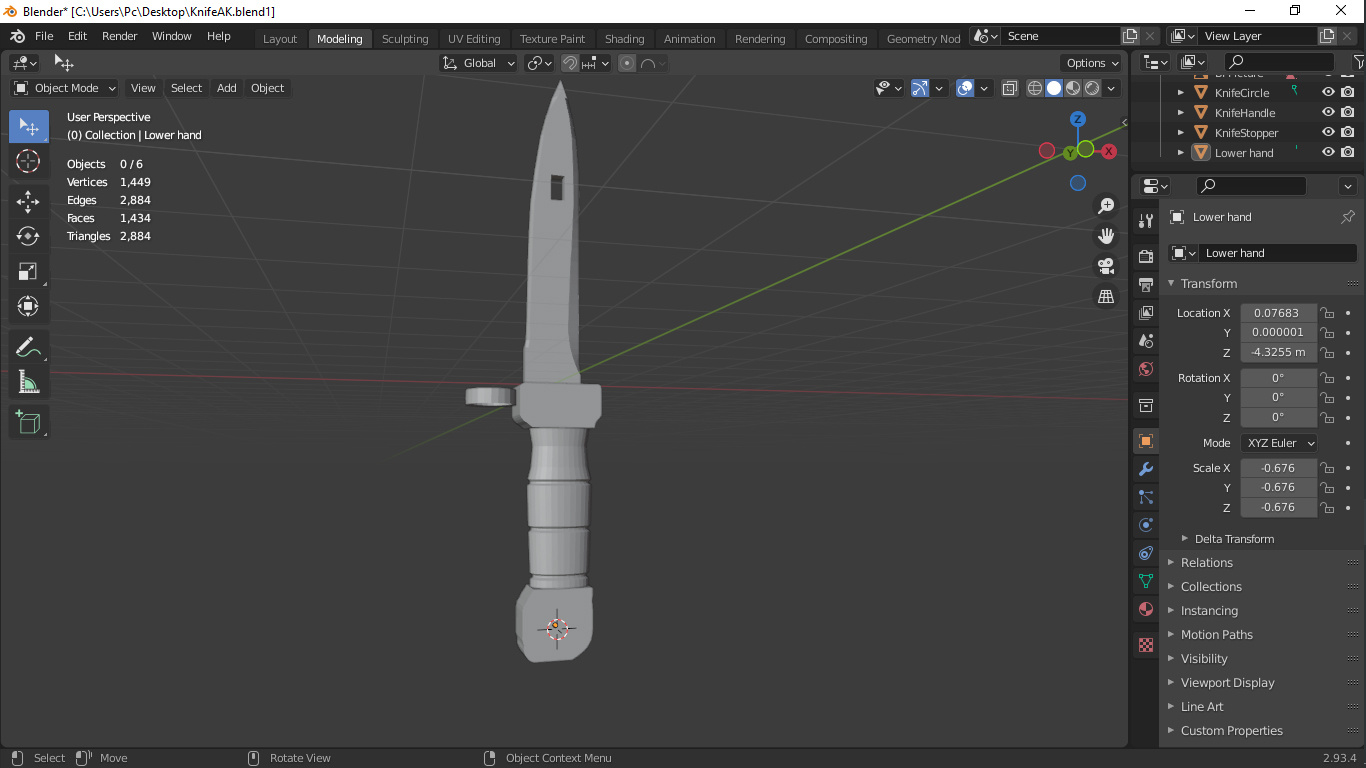Open the Options dropdown in viewport

coord(1092,63)
